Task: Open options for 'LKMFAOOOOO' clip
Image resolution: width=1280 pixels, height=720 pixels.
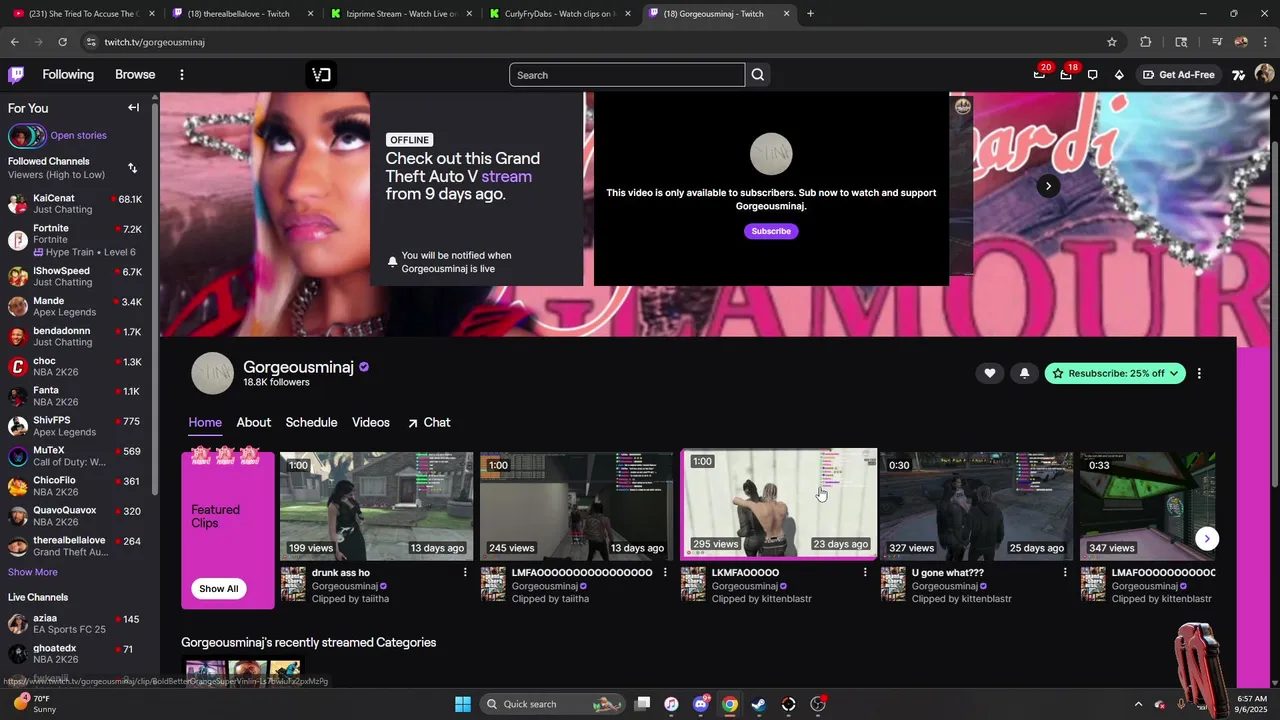Action: pos(865,573)
